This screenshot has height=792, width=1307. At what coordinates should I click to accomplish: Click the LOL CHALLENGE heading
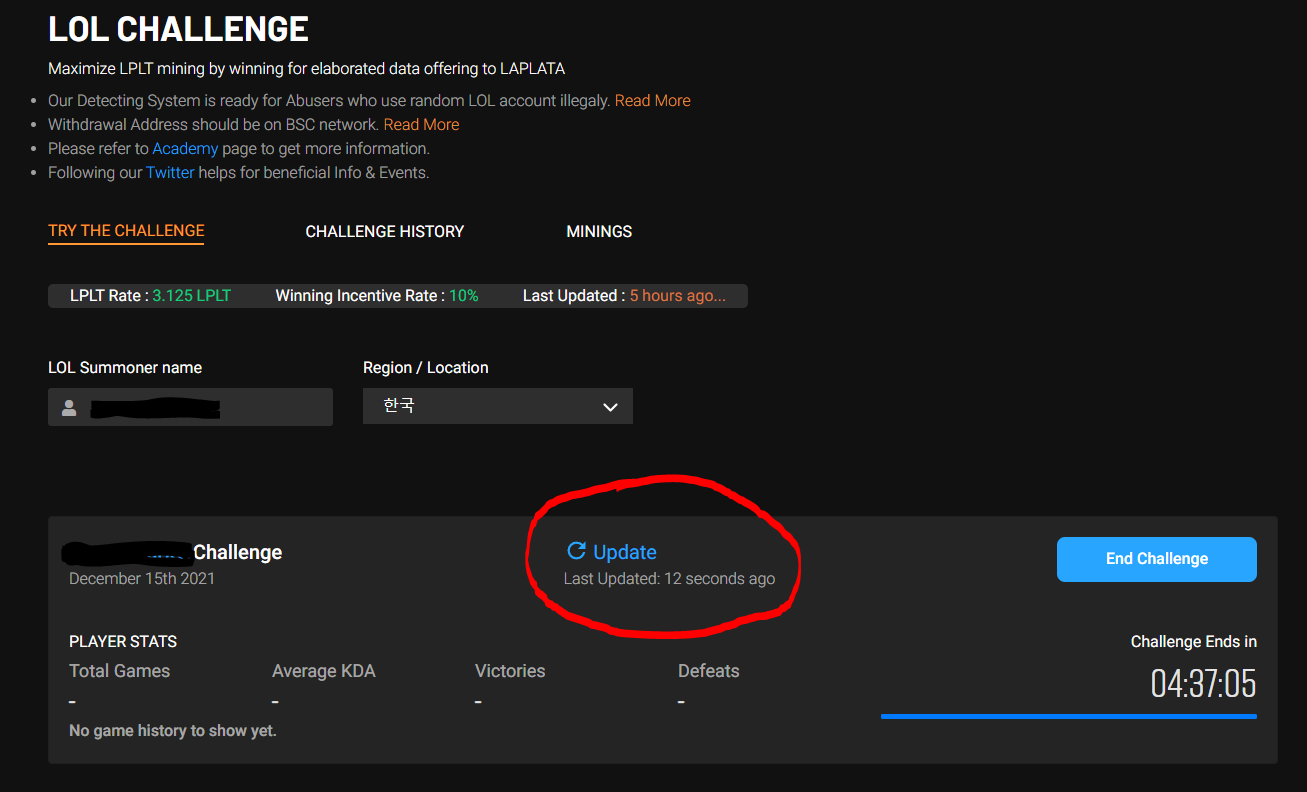178,29
